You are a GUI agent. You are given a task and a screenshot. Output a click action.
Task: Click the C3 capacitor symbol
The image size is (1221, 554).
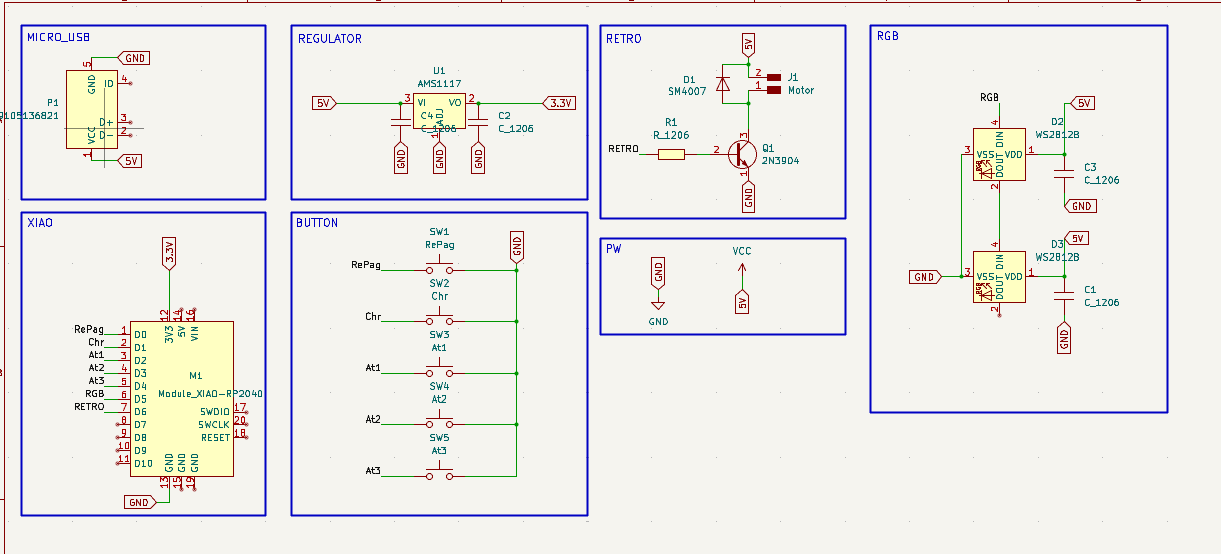pyautogui.click(x=1065, y=173)
